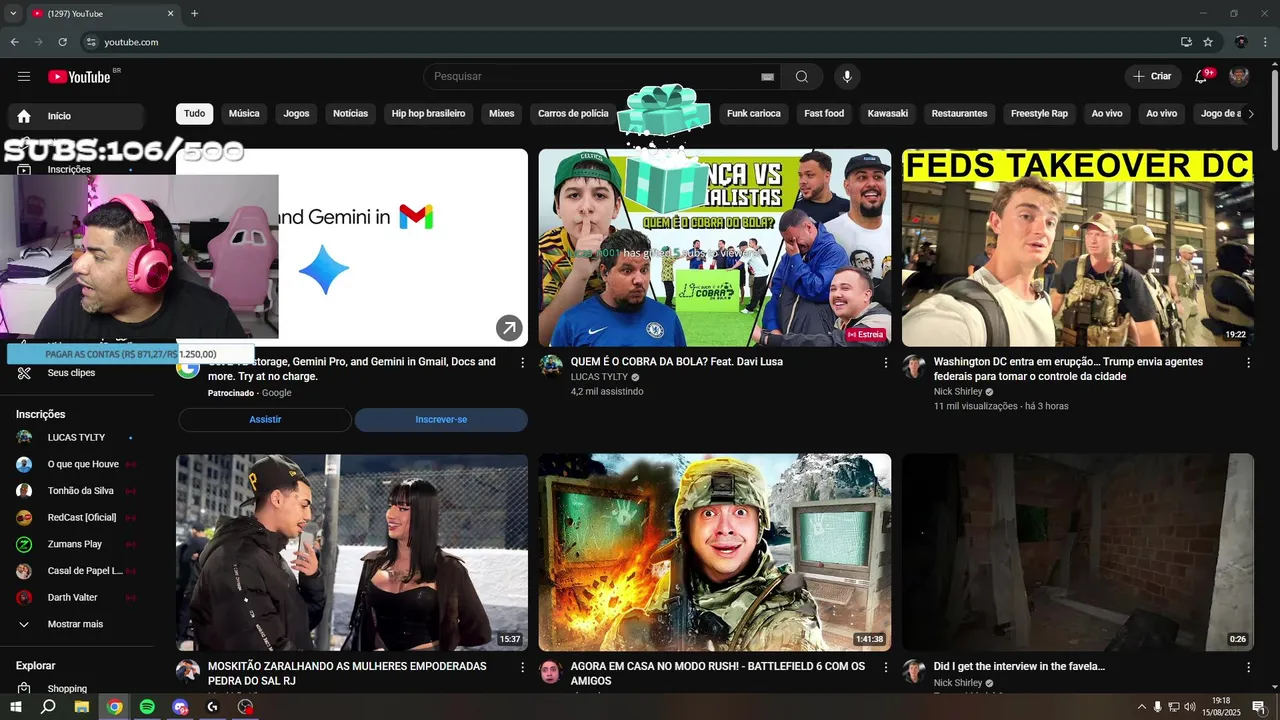Image resolution: width=1280 pixels, height=720 pixels.
Task: Open the YouTube hamburger guide menu
Action: (x=24, y=77)
